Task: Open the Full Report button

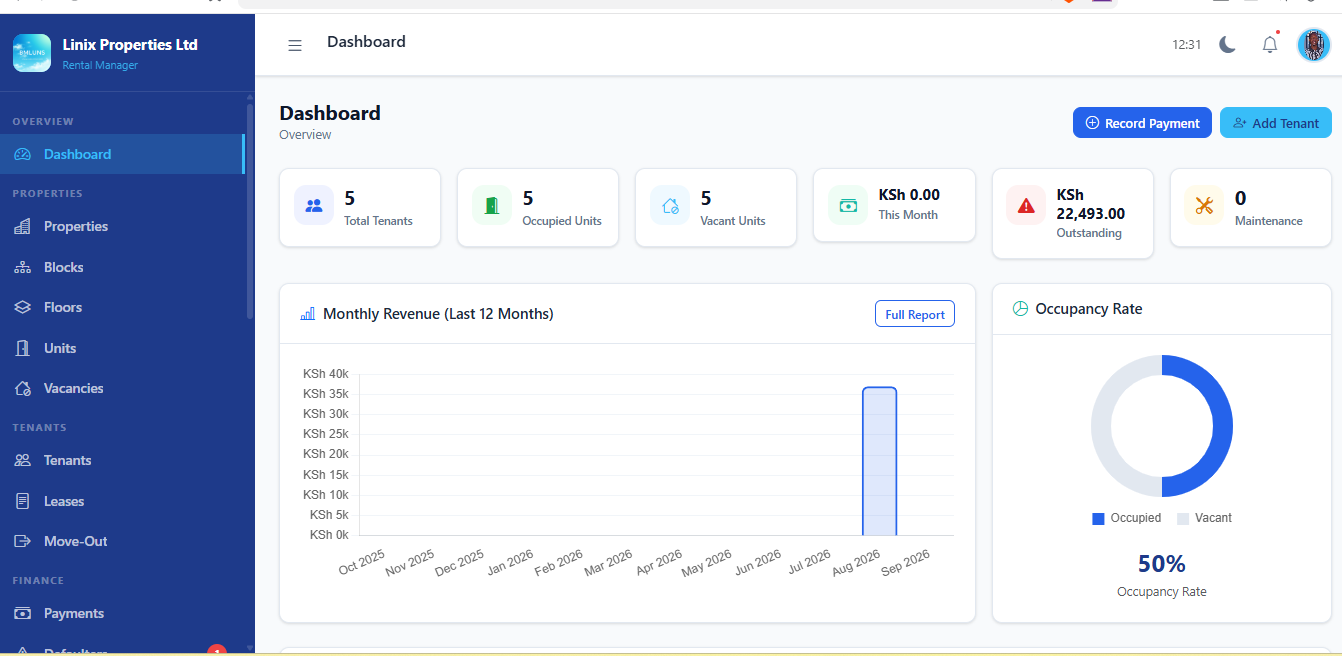Action: pos(915,314)
